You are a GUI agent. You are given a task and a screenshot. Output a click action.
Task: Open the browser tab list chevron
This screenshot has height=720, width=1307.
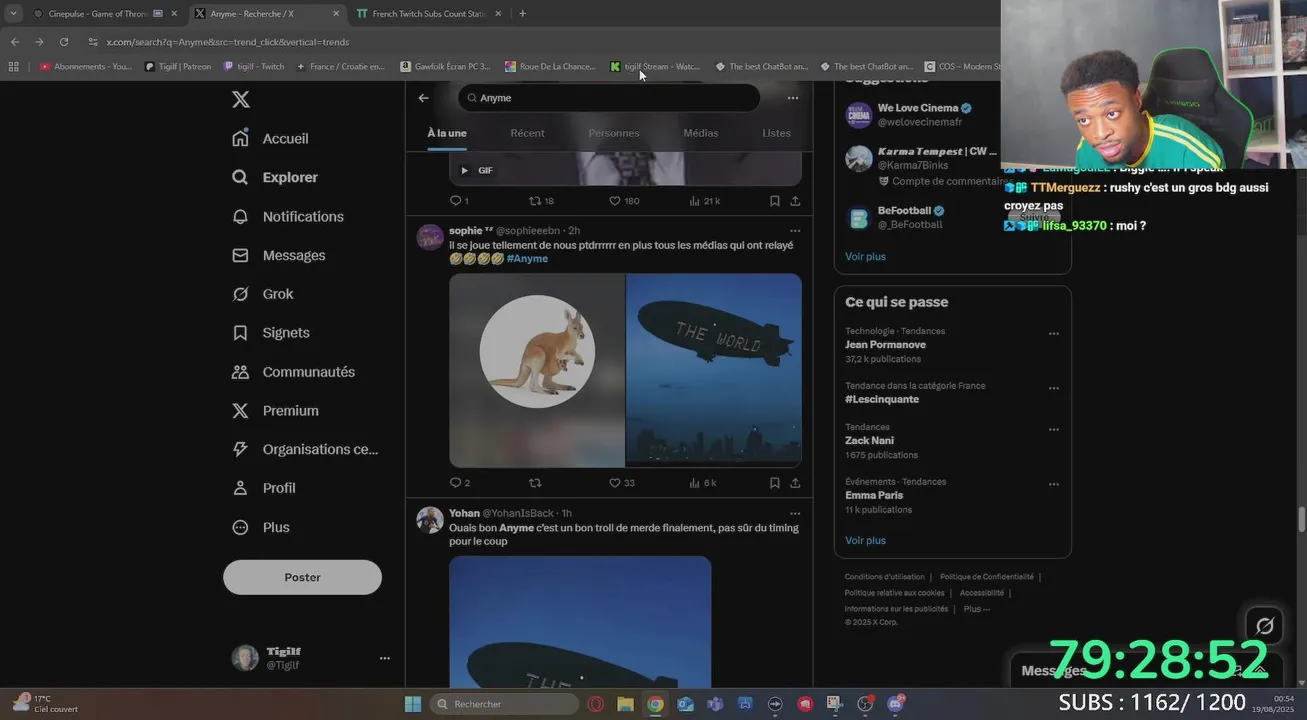[x=13, y=14]
